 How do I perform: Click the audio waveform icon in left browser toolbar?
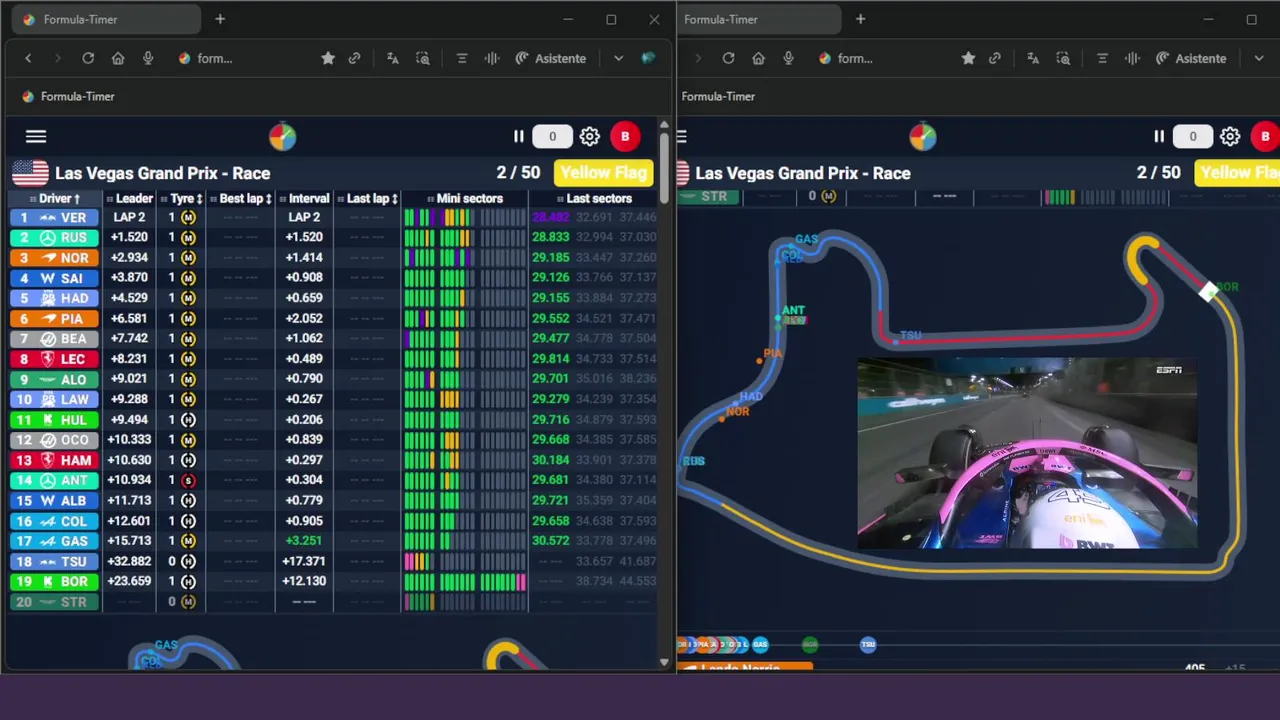[492, 58]
